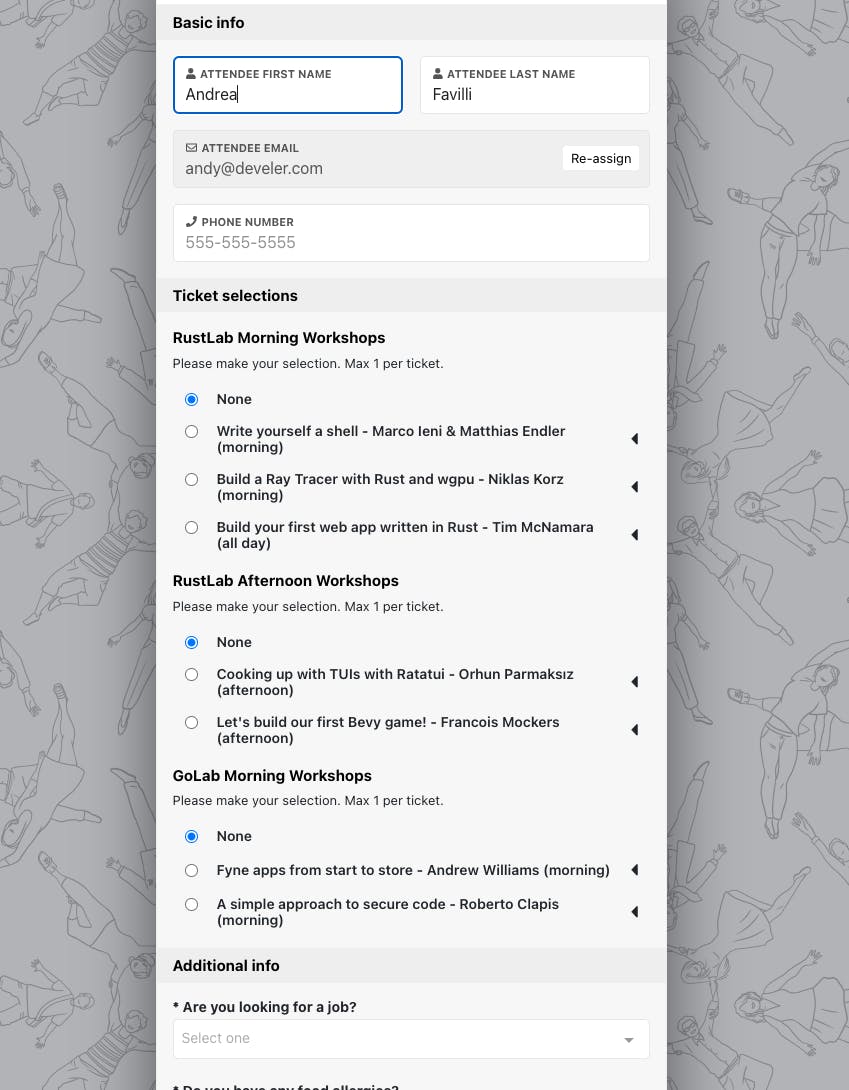Expand details for Write yourself a shell workshop
This screenshot has width=849, height=1090.
coord(634,439)
